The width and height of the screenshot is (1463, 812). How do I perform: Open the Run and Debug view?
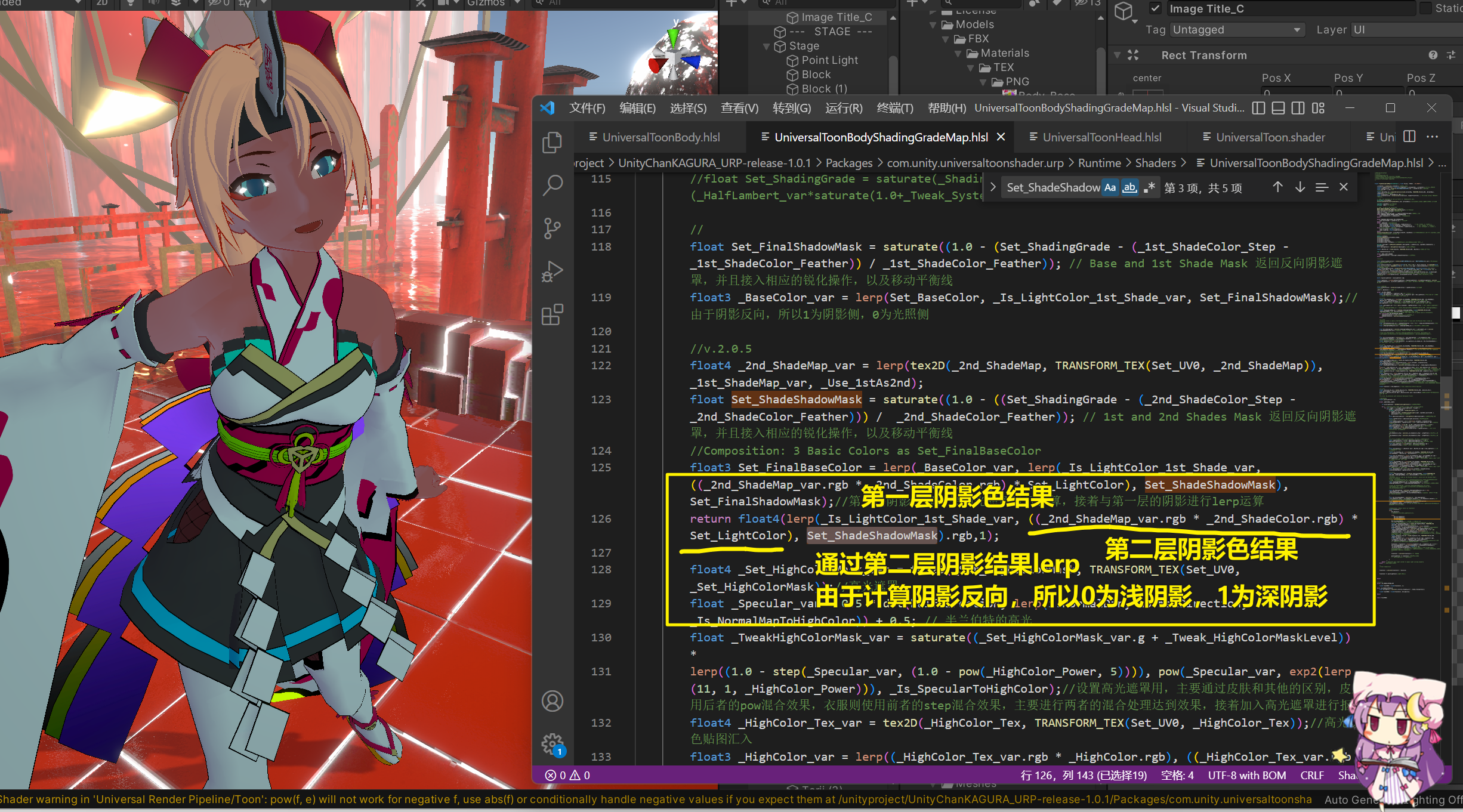pos(552,271)
